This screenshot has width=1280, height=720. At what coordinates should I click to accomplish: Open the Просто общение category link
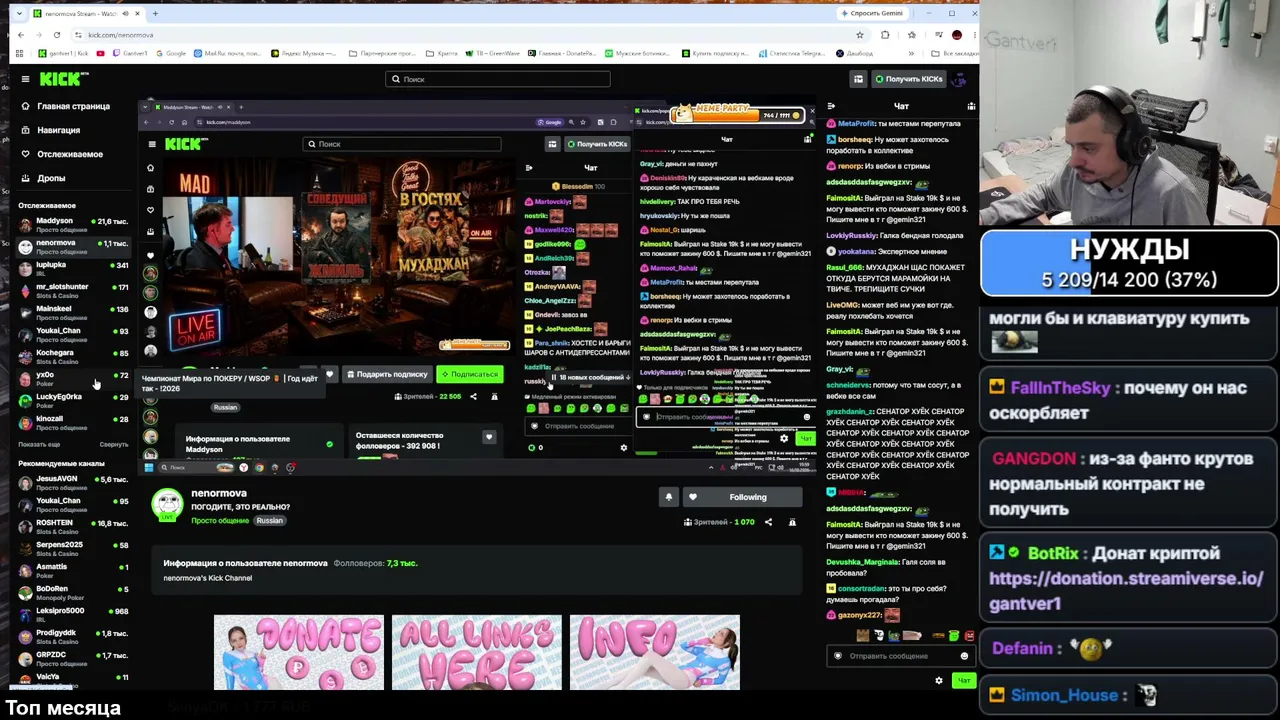pyautogui.click(x=220, y=521)
